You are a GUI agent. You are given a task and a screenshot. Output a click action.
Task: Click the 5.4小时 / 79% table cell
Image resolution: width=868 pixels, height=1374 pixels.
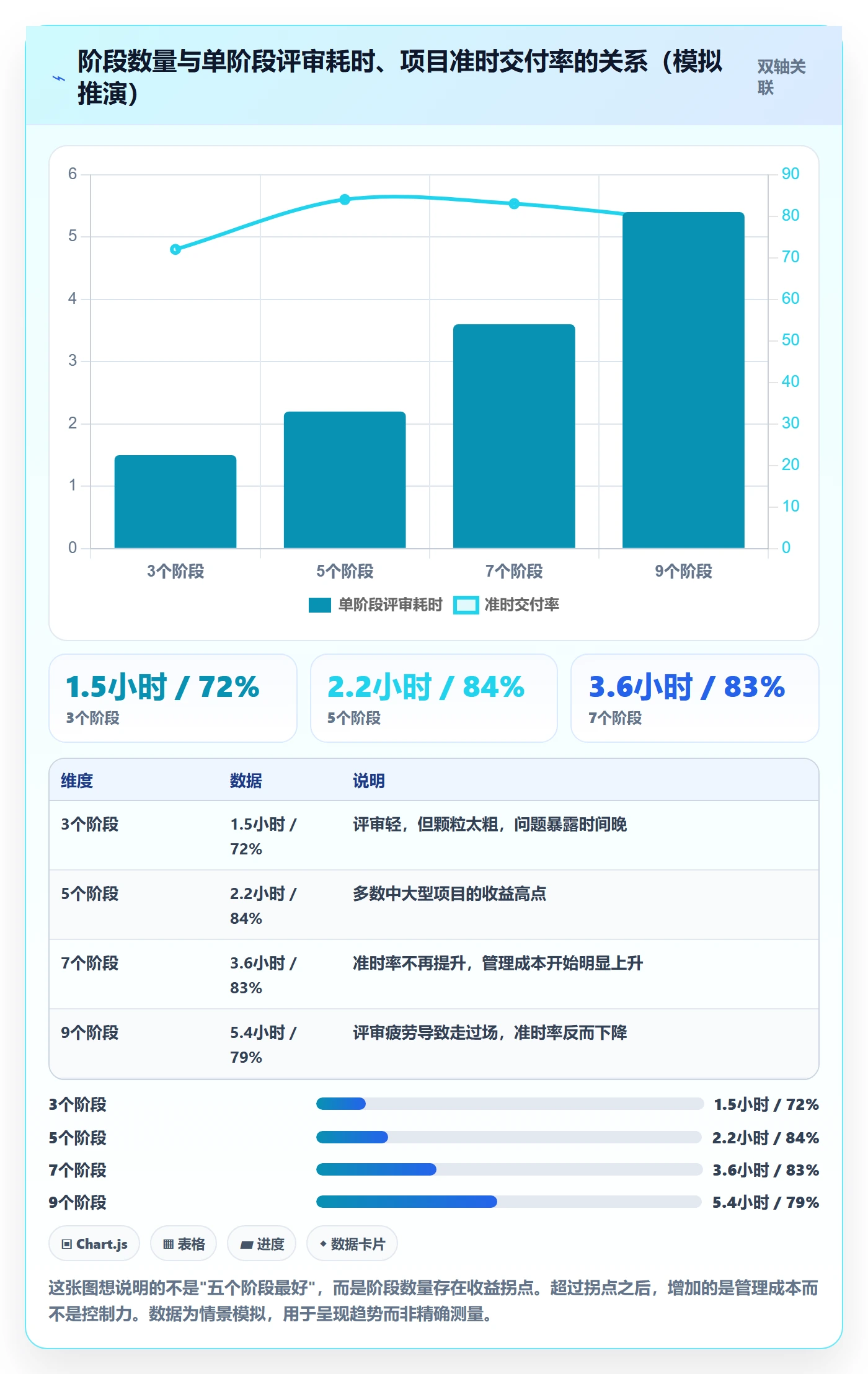click(263, 1045)
